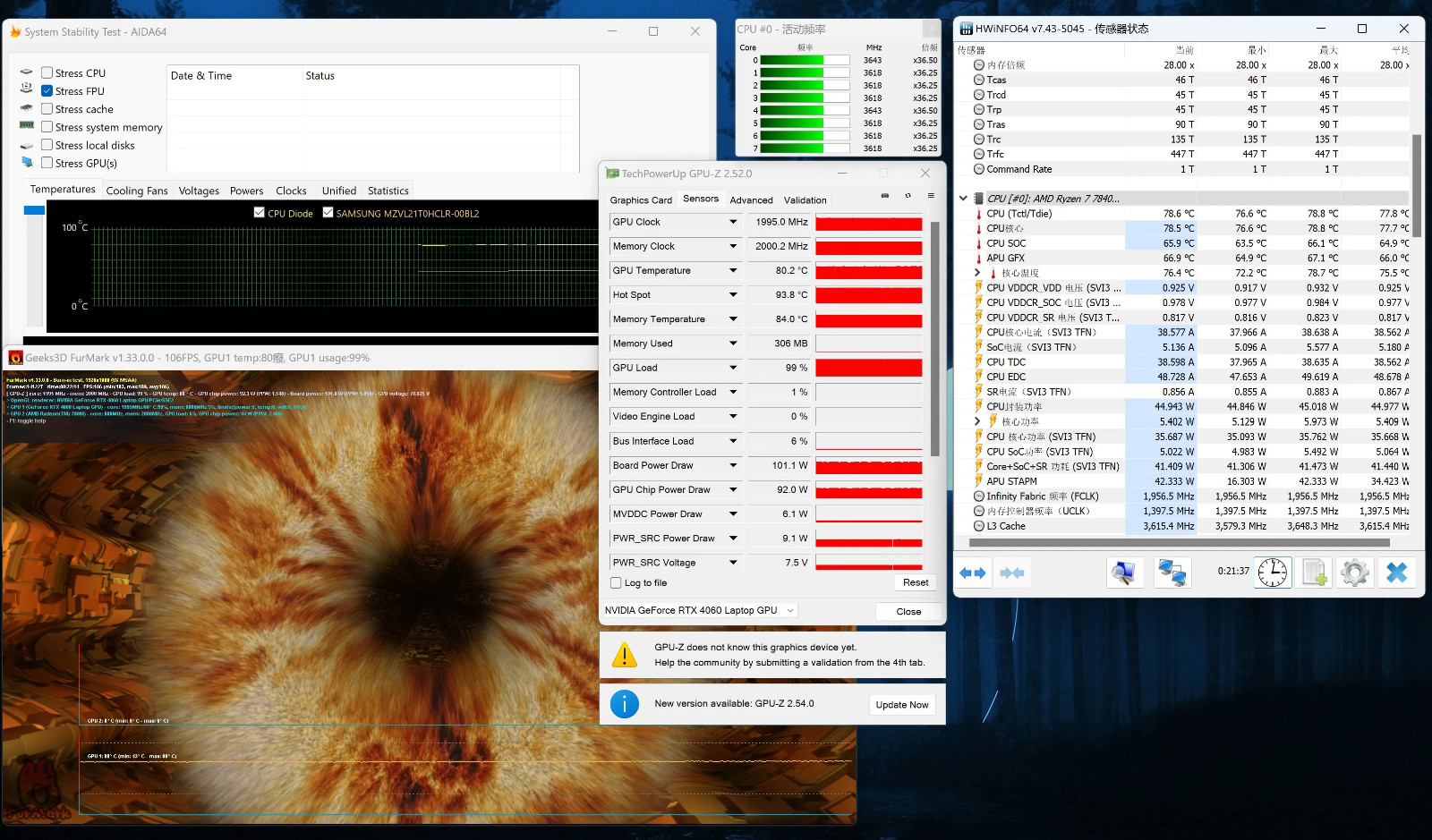Check the Log to file box
This screenshot has width=1432, height=840.
[616, 583]
